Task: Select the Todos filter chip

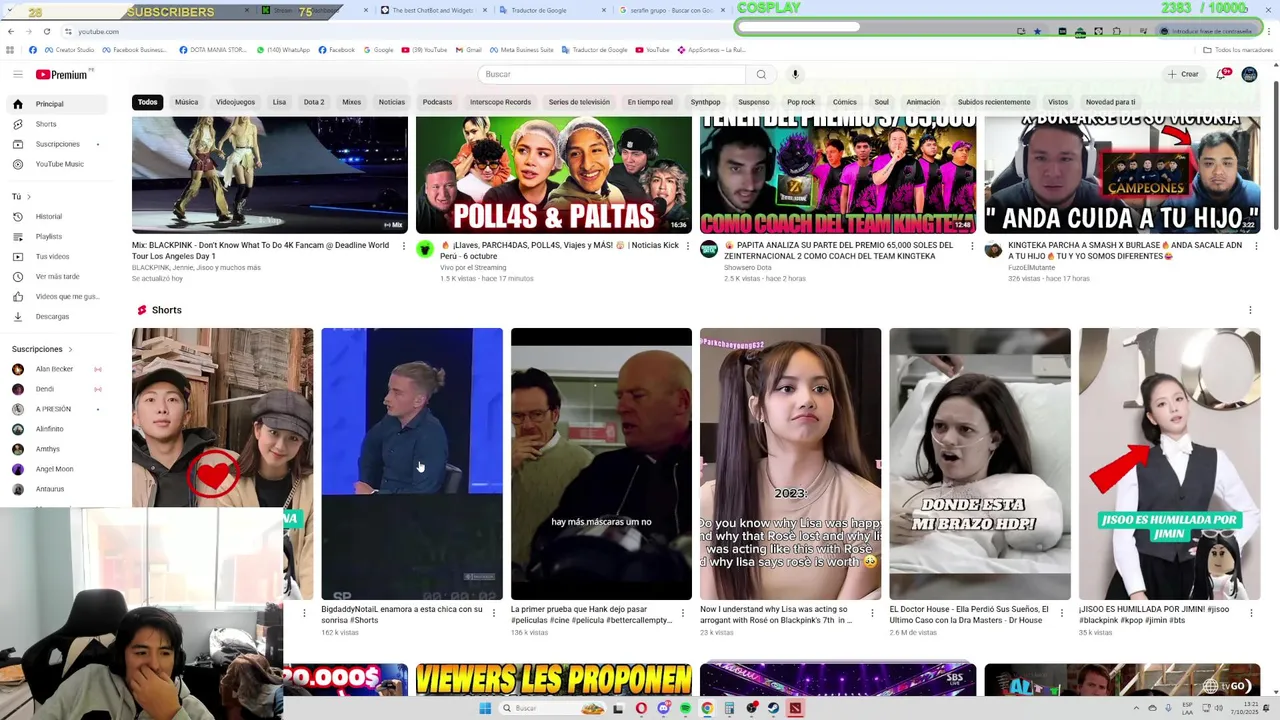Action: 148,102
